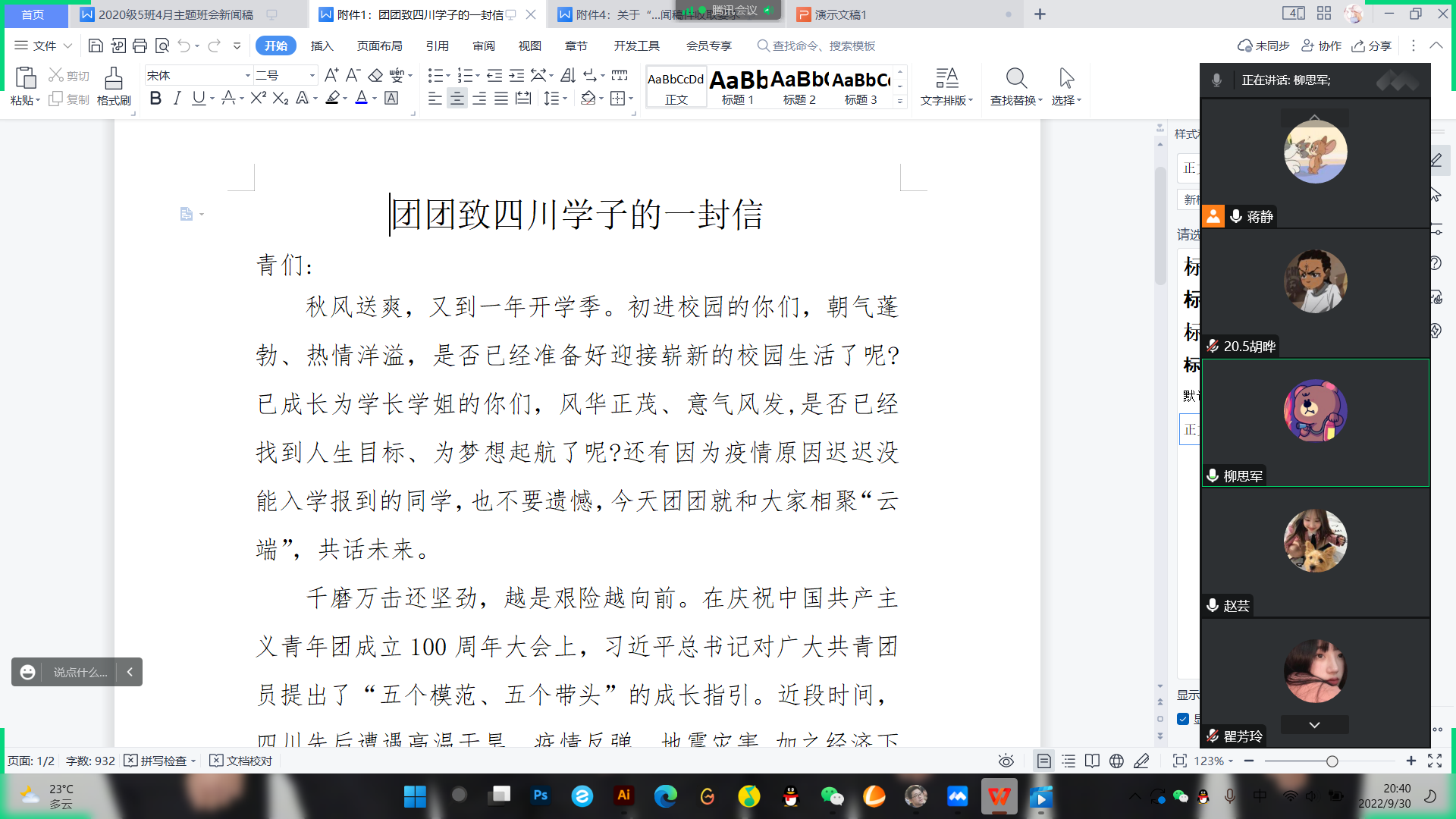Click the 说点什么 chat input box
The height and width of the screenshot is (819, 1456).
80,672
